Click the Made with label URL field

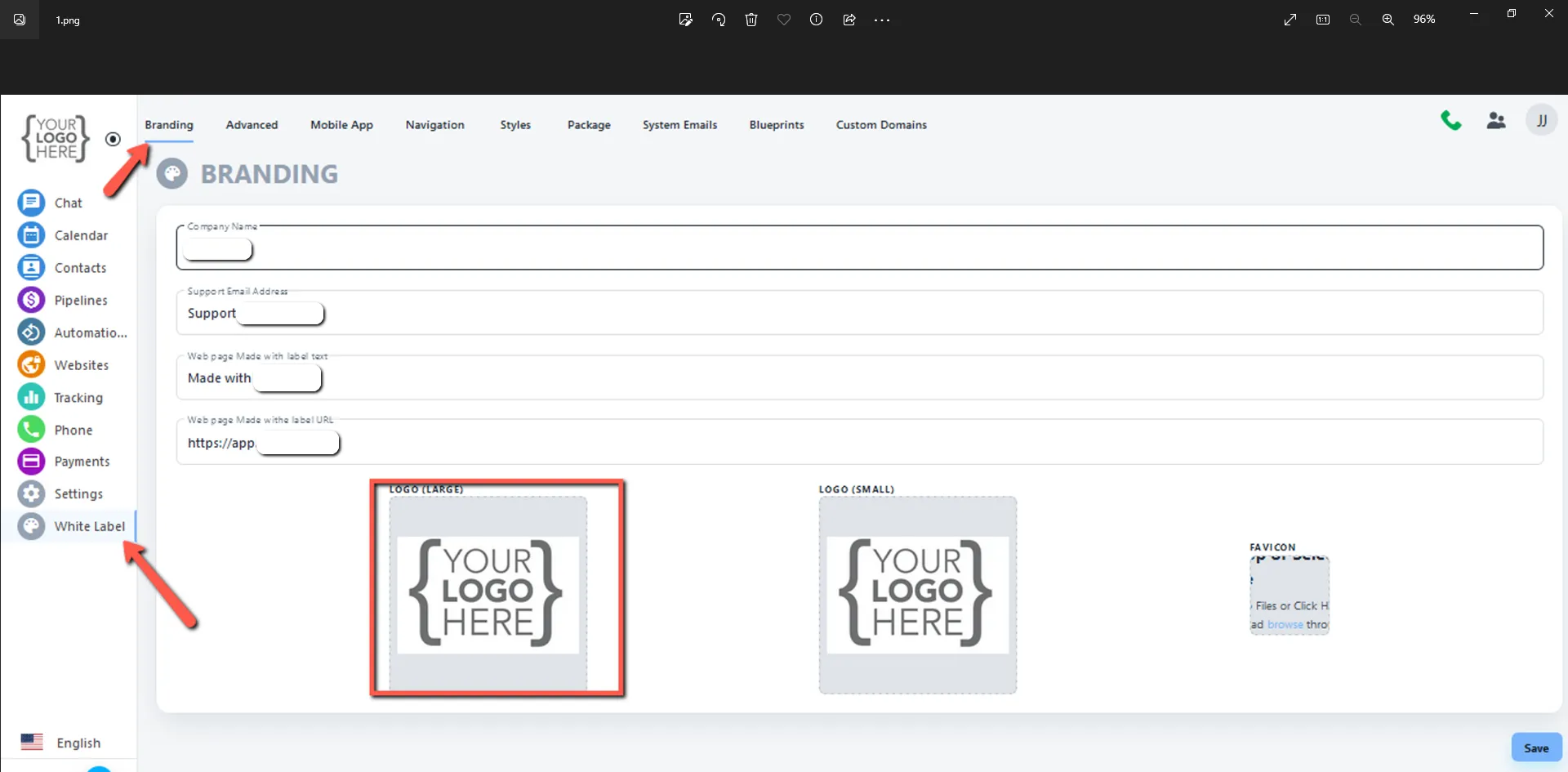860,442
